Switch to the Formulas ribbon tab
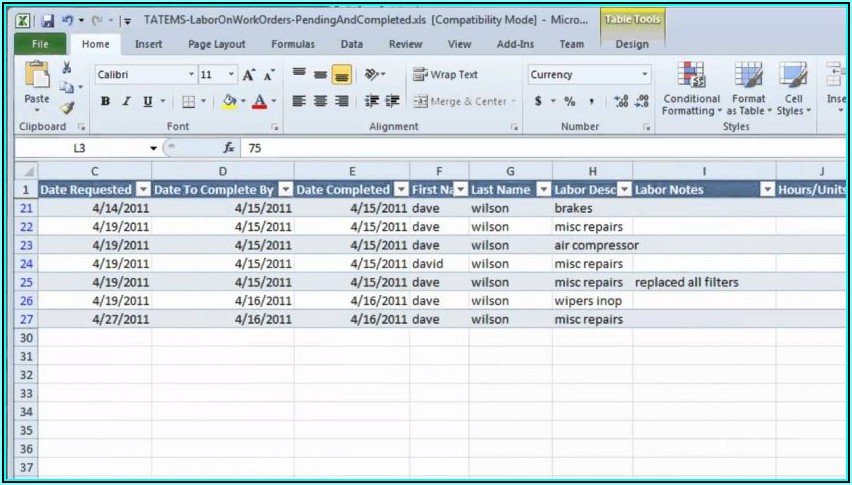This screenshot has width=852, height=485. pyautogui.click(x=292, y=44)
